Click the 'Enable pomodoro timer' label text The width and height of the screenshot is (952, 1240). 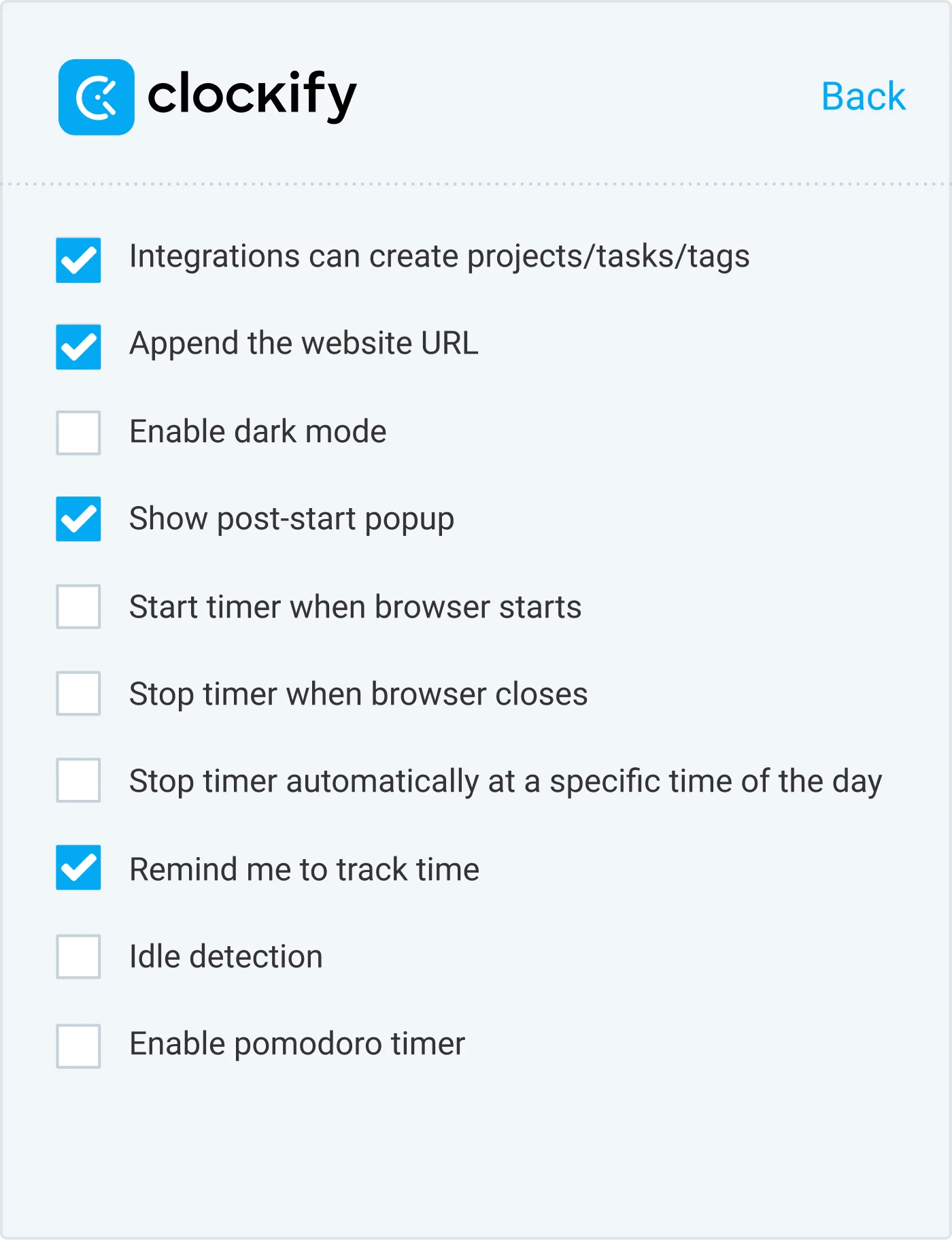click(296, 1044)
